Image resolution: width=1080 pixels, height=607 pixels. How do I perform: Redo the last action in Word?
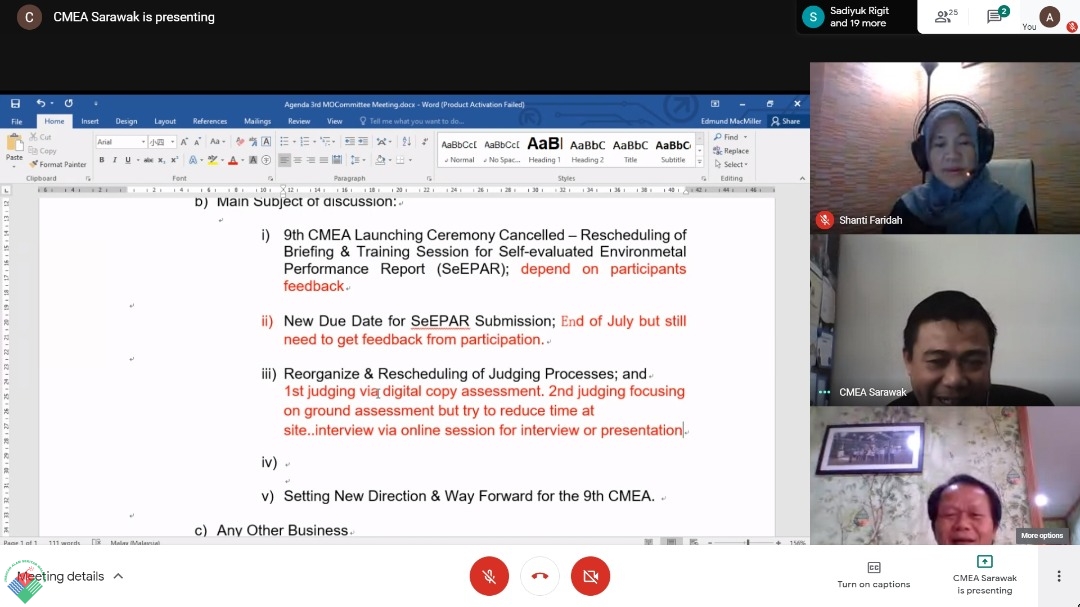click(x=68, y=103)
